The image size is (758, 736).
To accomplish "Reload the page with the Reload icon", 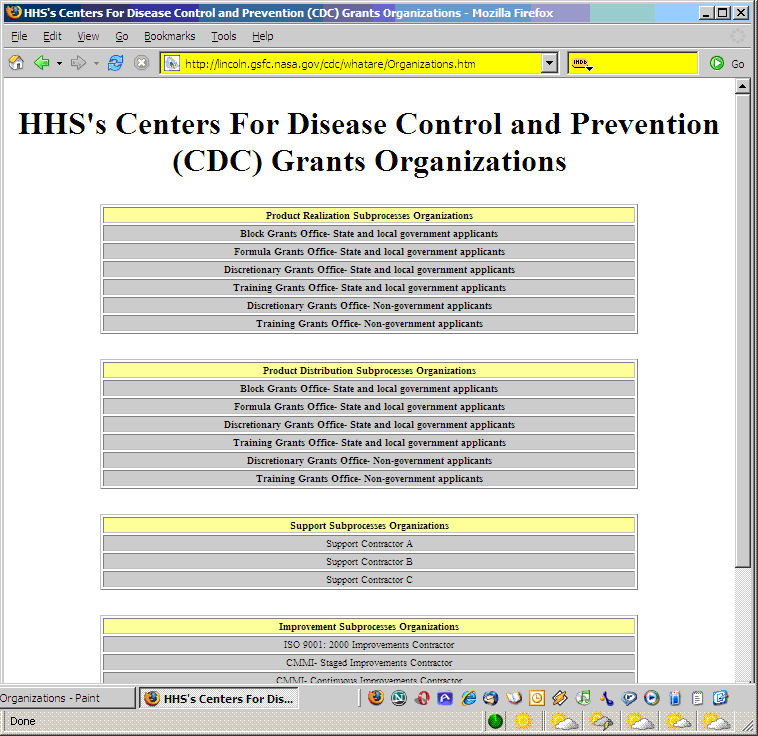I will 115,63.
